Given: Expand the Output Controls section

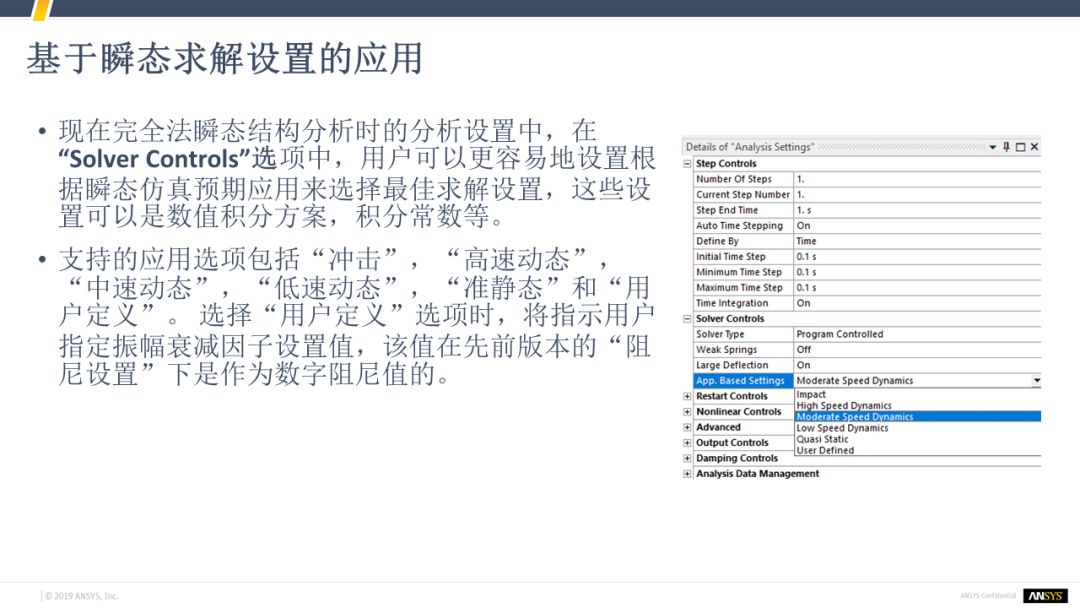Looking at the screenshot, I should coord(687,443).
